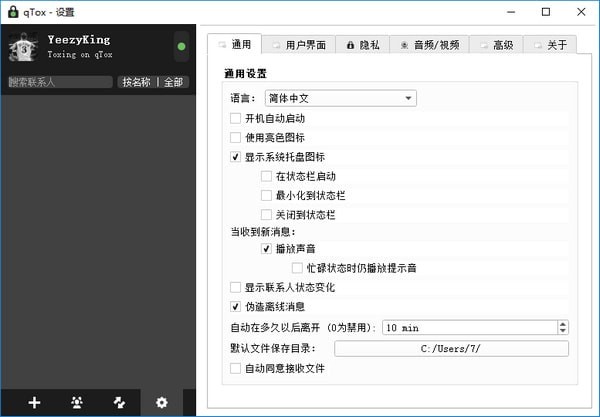Switch to the 高级 tab

coord(496,45)
